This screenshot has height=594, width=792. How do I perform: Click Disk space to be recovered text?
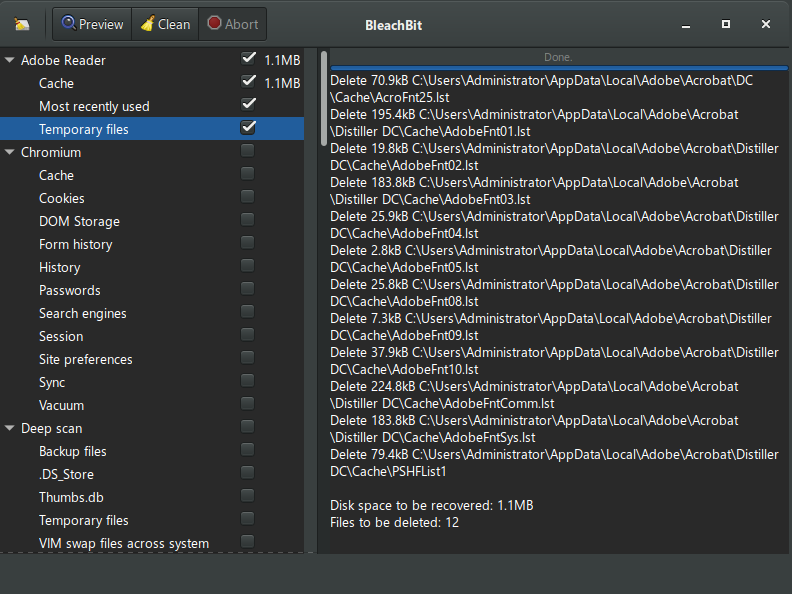coord(431,506)
